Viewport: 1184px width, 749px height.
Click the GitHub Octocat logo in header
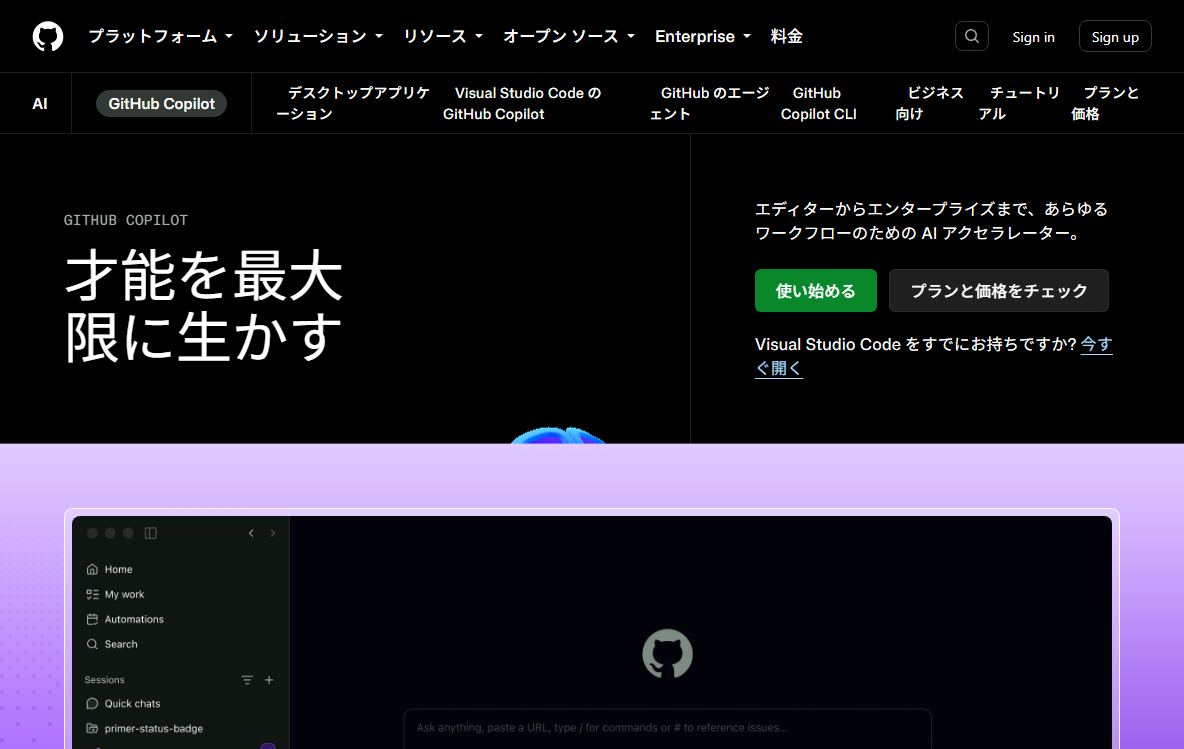coord(48,36)
